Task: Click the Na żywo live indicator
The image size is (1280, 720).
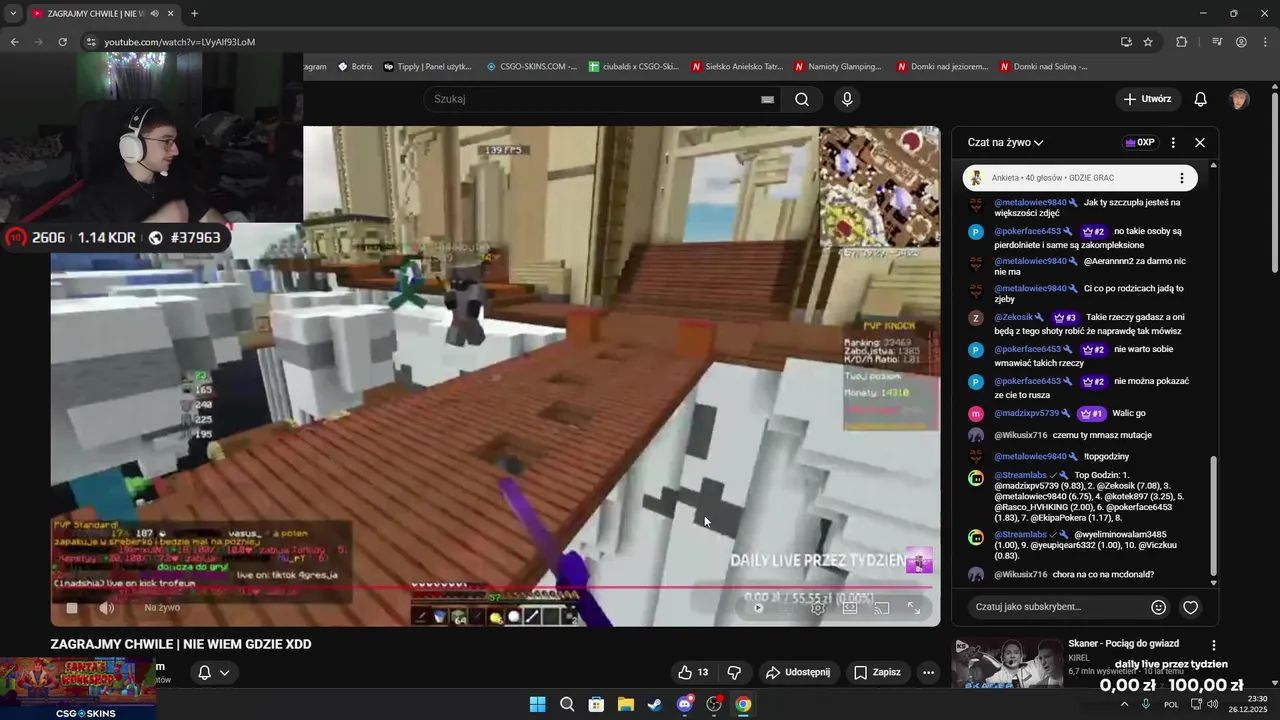Action: click(x=162, y=608)
